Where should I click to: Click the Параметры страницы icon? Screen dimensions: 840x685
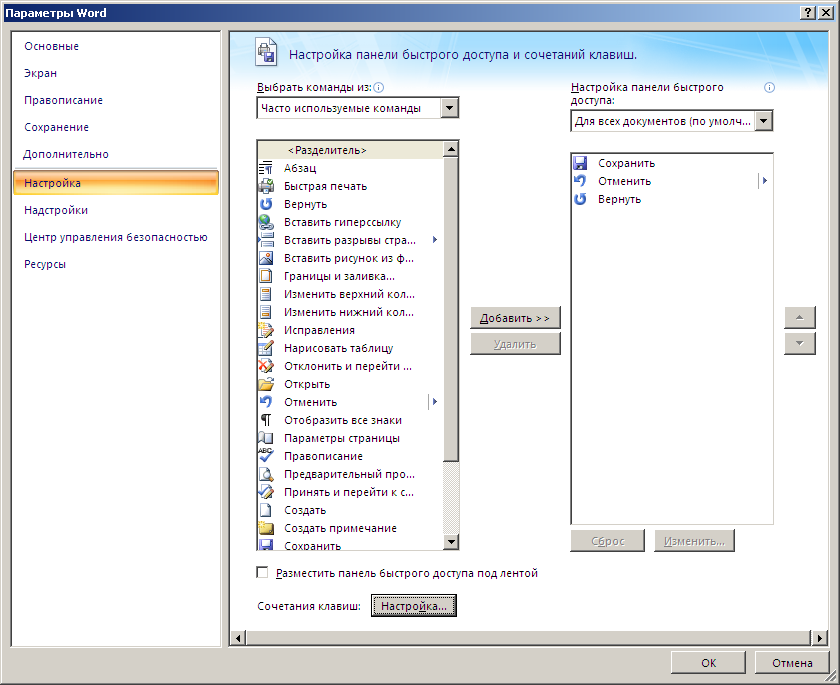tap(266, 438)
